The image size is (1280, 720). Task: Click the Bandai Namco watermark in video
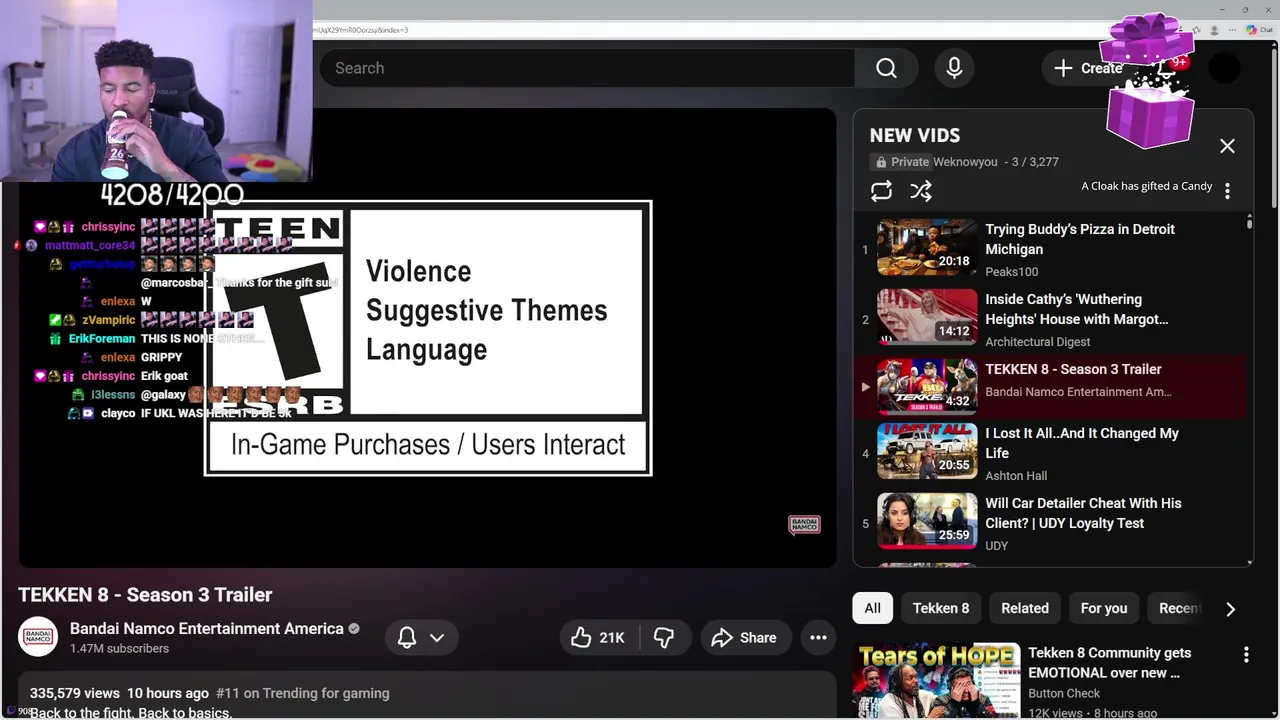coord(804,524)
